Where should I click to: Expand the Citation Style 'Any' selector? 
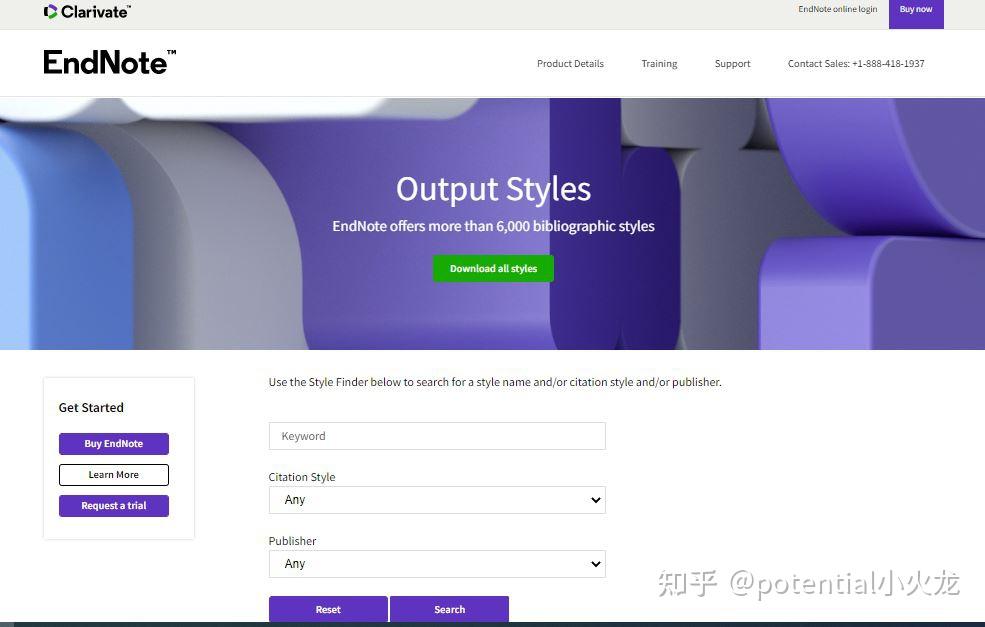point(436,499)
